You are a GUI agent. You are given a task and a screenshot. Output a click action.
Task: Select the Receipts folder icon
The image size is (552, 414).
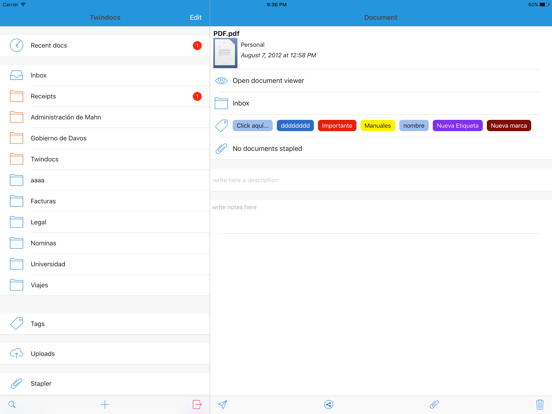(x=17, y=96)
